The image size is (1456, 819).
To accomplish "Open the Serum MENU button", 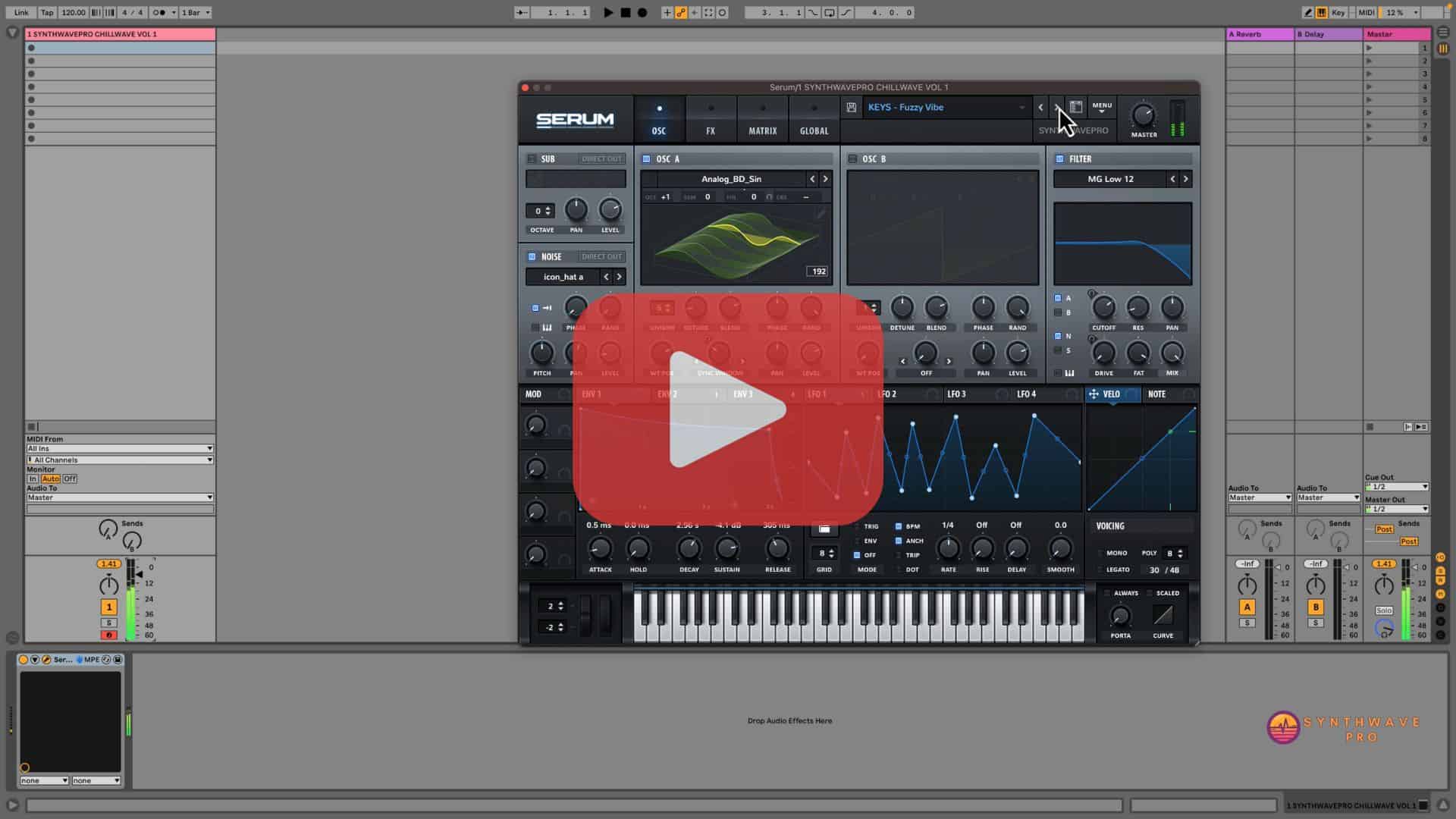I will 1102,108.
